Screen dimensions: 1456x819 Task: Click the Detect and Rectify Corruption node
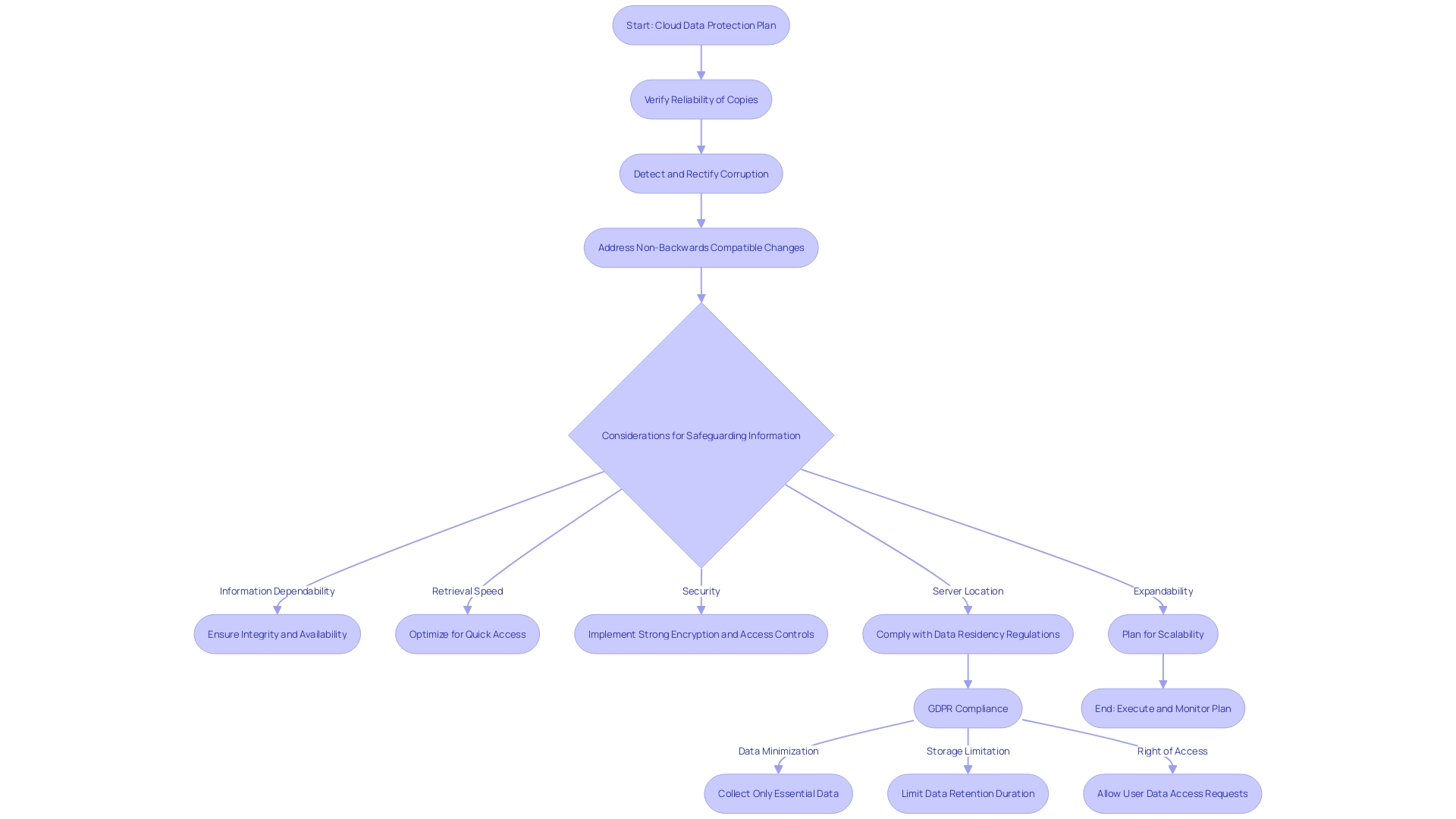pos(701,173)
